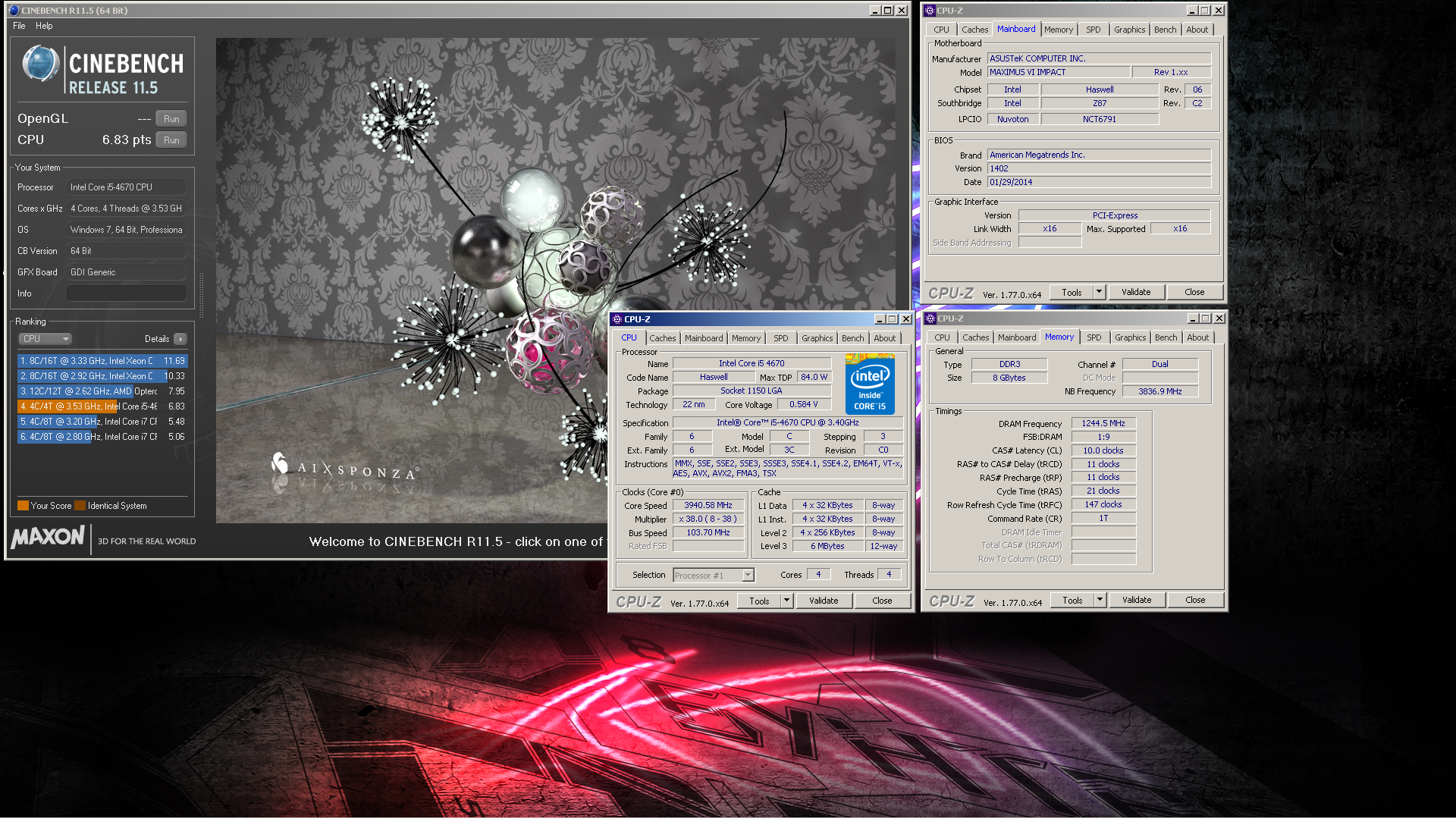Viewport: 1456px width, 819px height.
Task: Click the Core Speed value 3940.58 MHz
Action: click(708, 506)
